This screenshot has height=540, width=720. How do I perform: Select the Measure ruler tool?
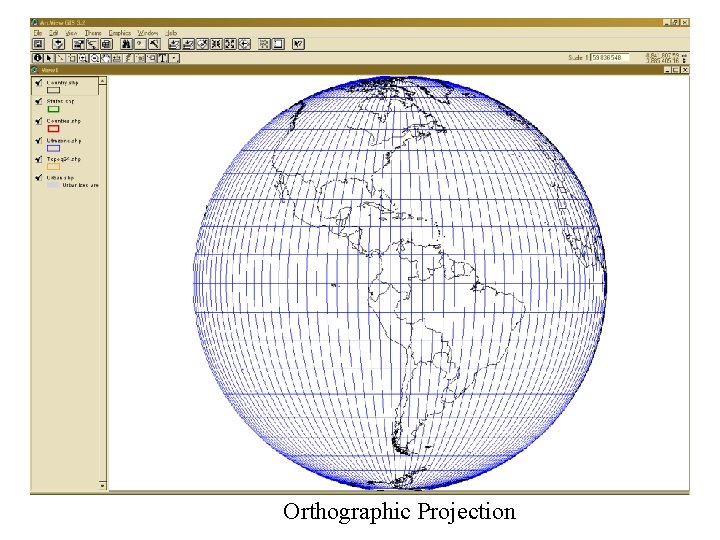(x=117, y=58)
